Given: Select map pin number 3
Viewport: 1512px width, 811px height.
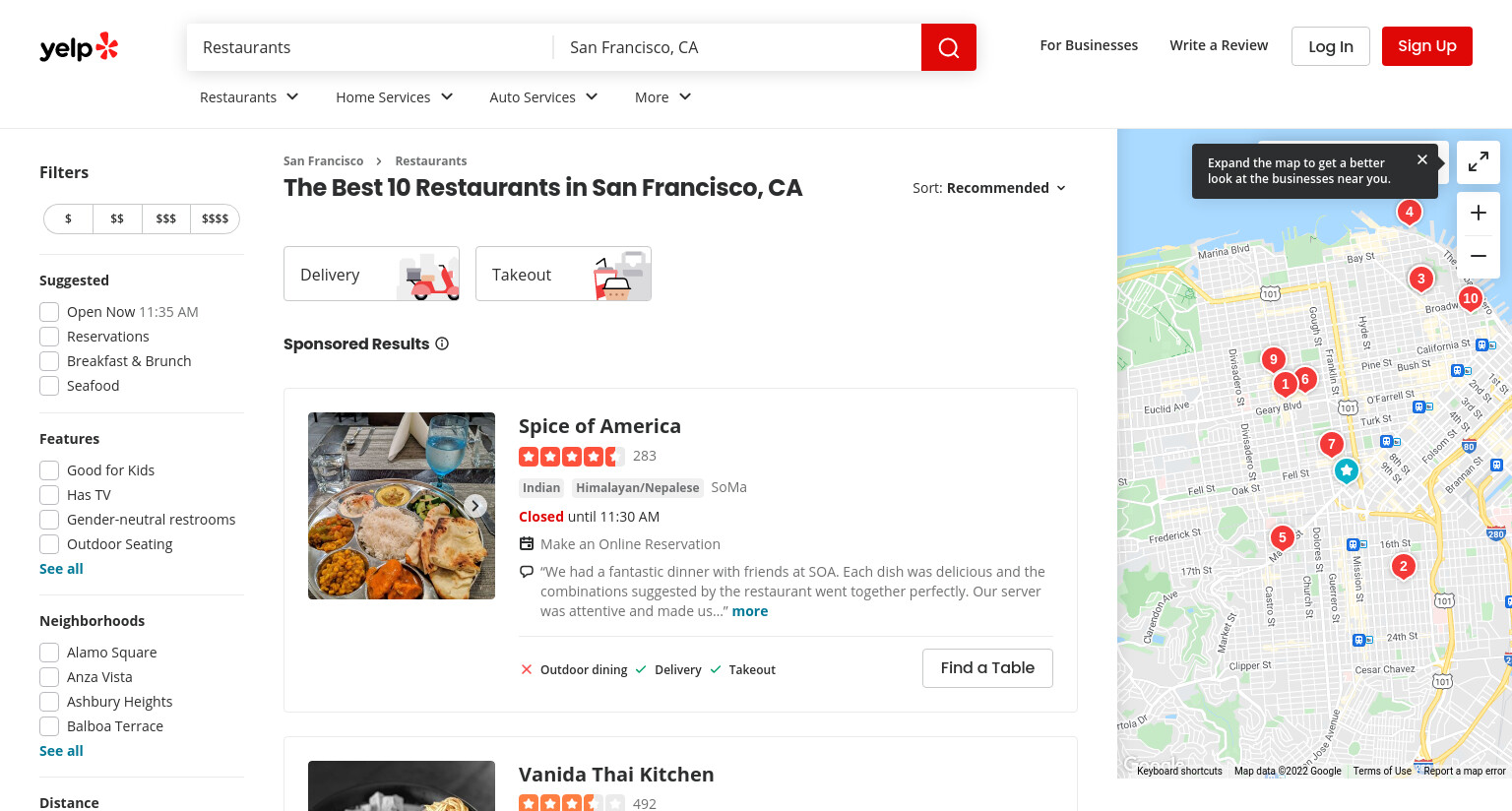Looking at the screenshot, I should point(1421,279).
